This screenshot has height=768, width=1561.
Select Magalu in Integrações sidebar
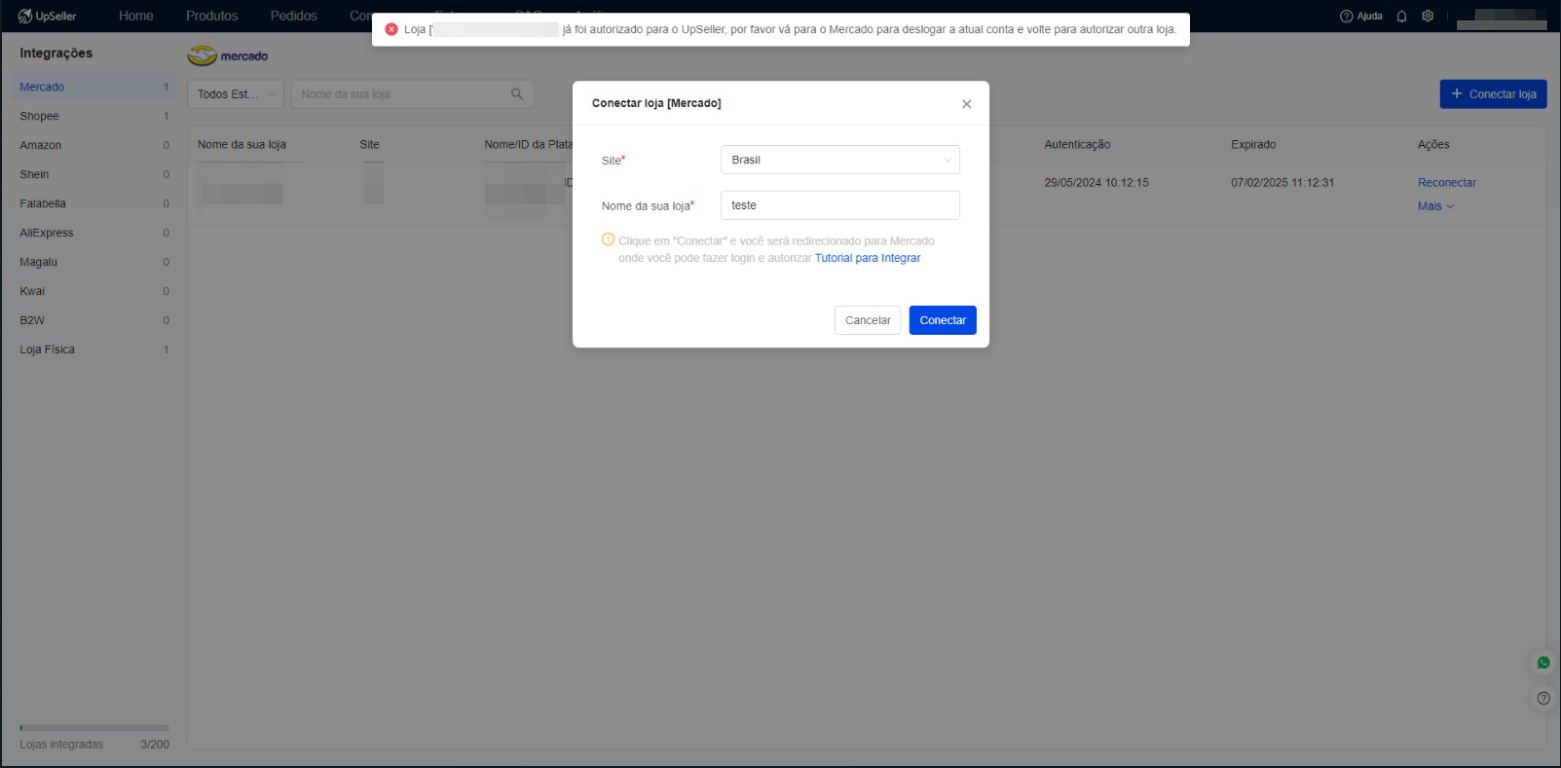click(94, 262)
